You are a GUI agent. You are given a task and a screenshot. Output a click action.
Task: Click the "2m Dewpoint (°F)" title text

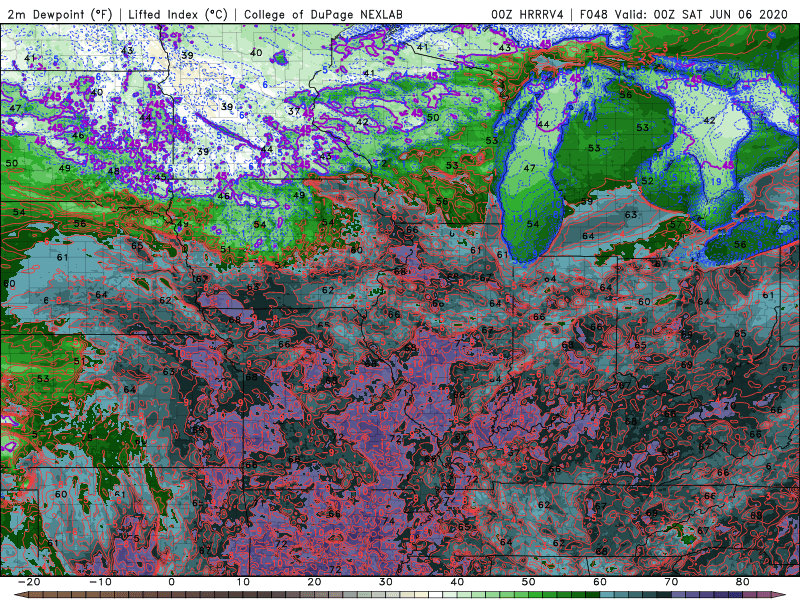[x=60, y=14]
